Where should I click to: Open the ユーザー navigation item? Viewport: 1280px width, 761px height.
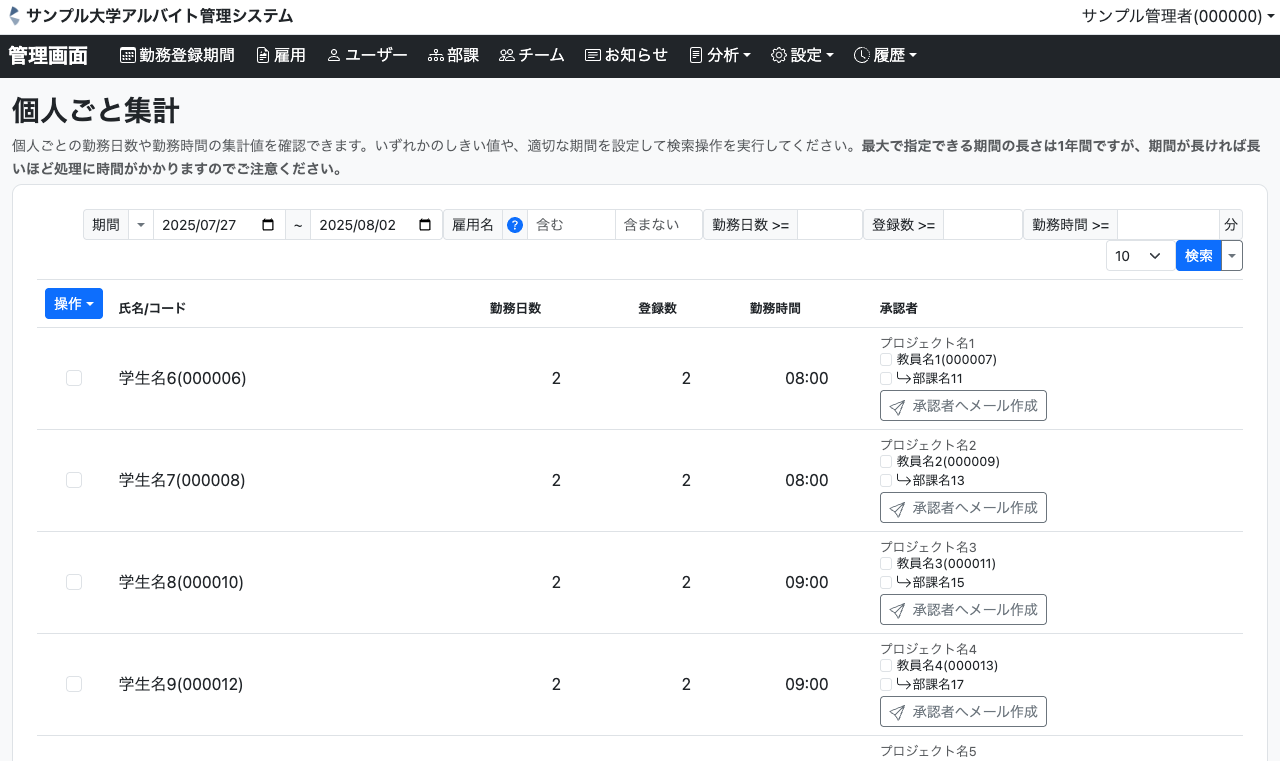[367, 55]
